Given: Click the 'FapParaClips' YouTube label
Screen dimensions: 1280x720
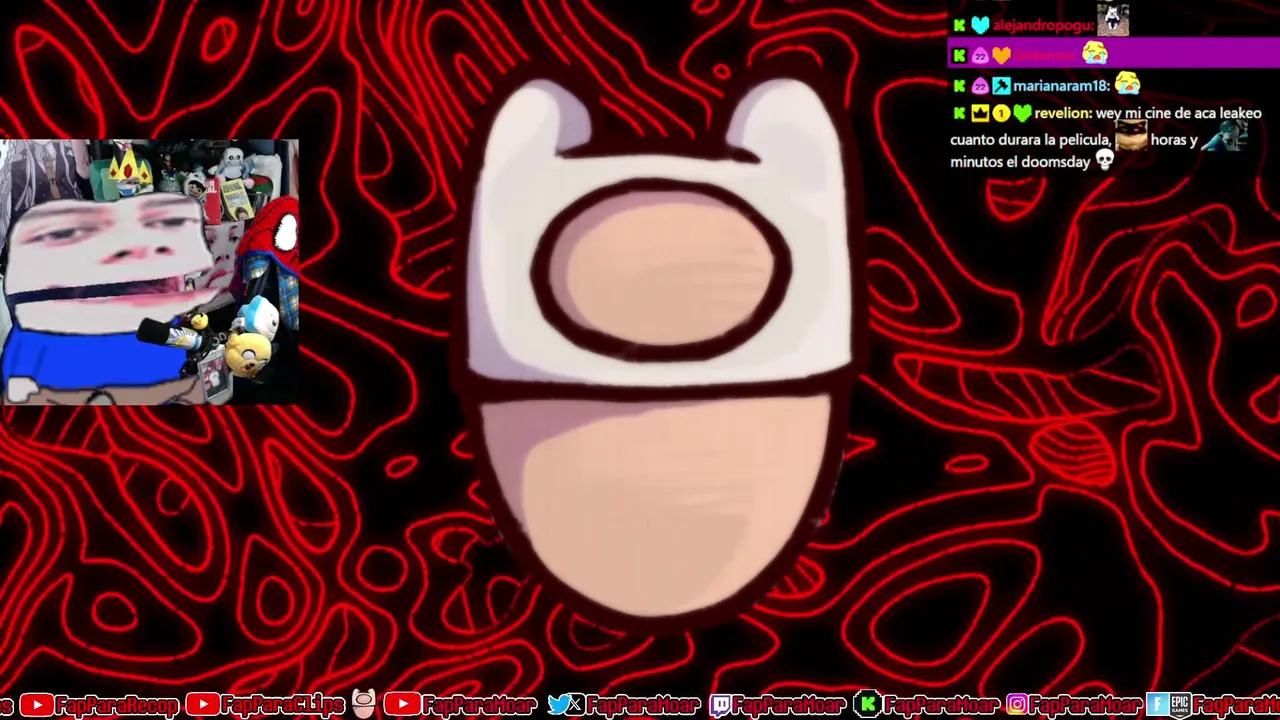Looking at the screenshot, I should pyautogui.click(x=283, y=706).
